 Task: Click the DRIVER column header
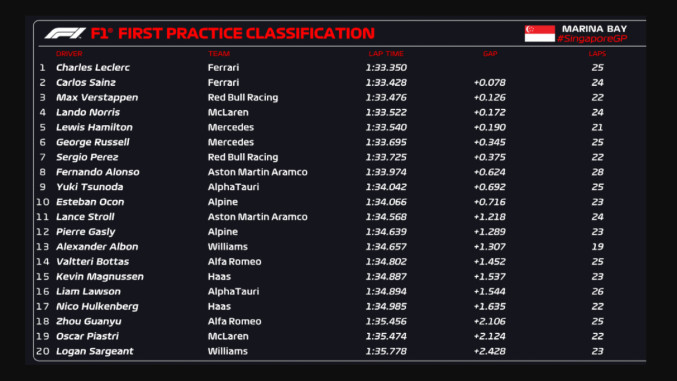69,54
